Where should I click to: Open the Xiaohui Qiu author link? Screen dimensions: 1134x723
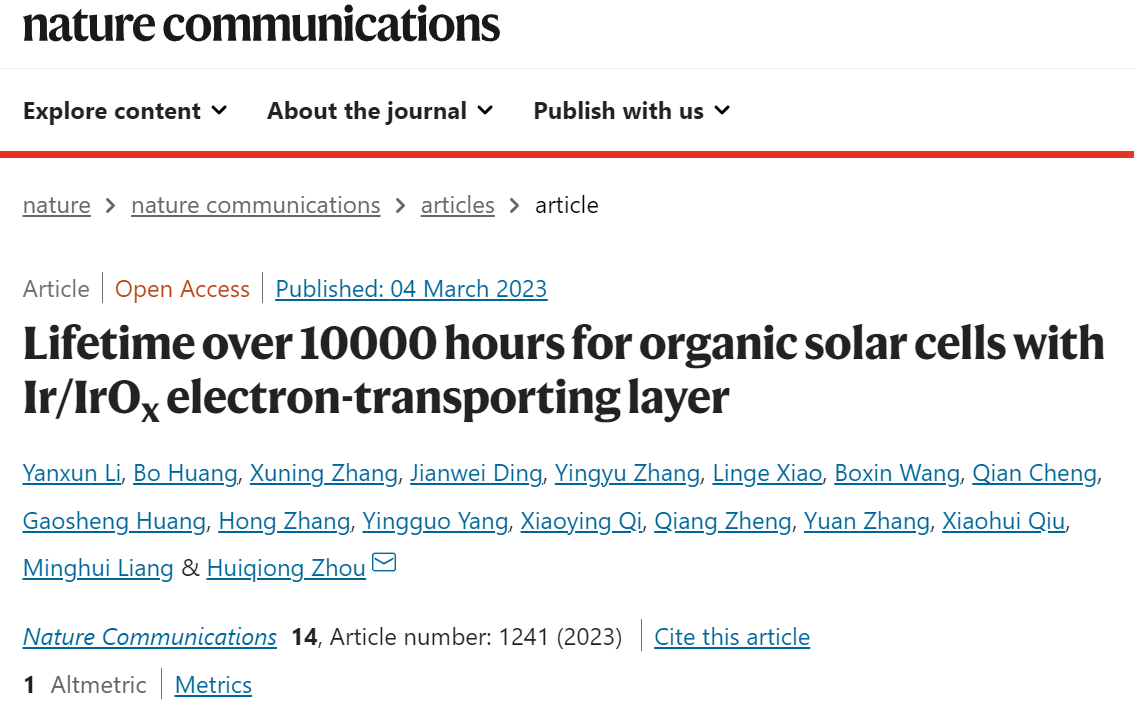point(1003,521)
